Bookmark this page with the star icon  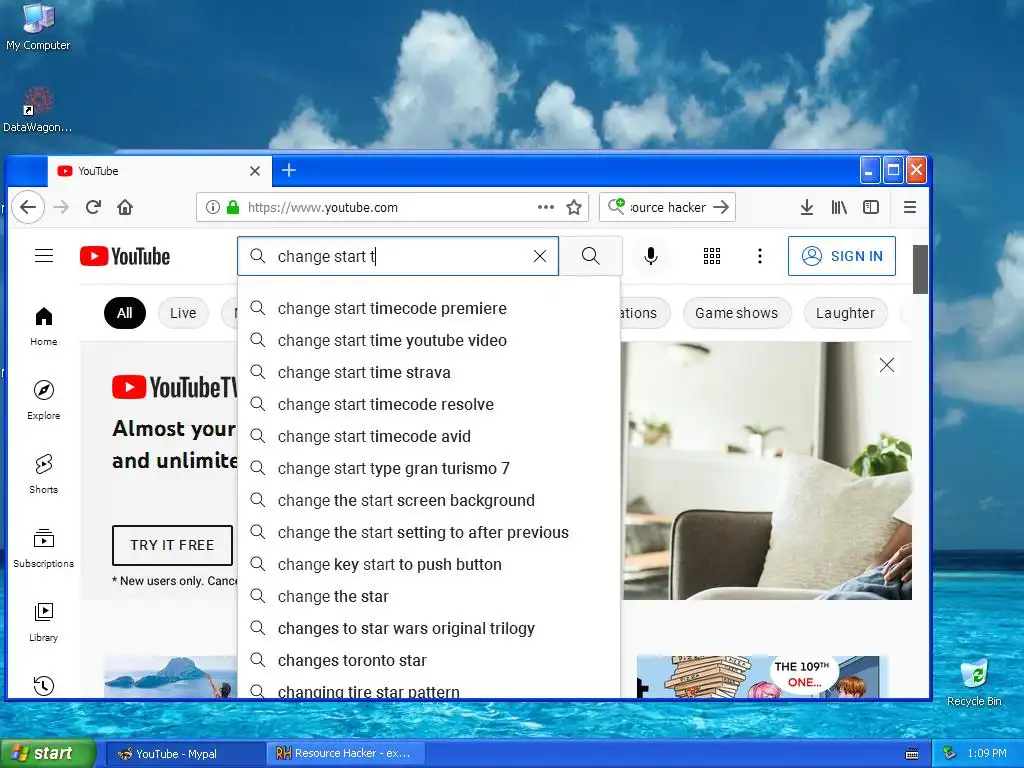(574, 208)
